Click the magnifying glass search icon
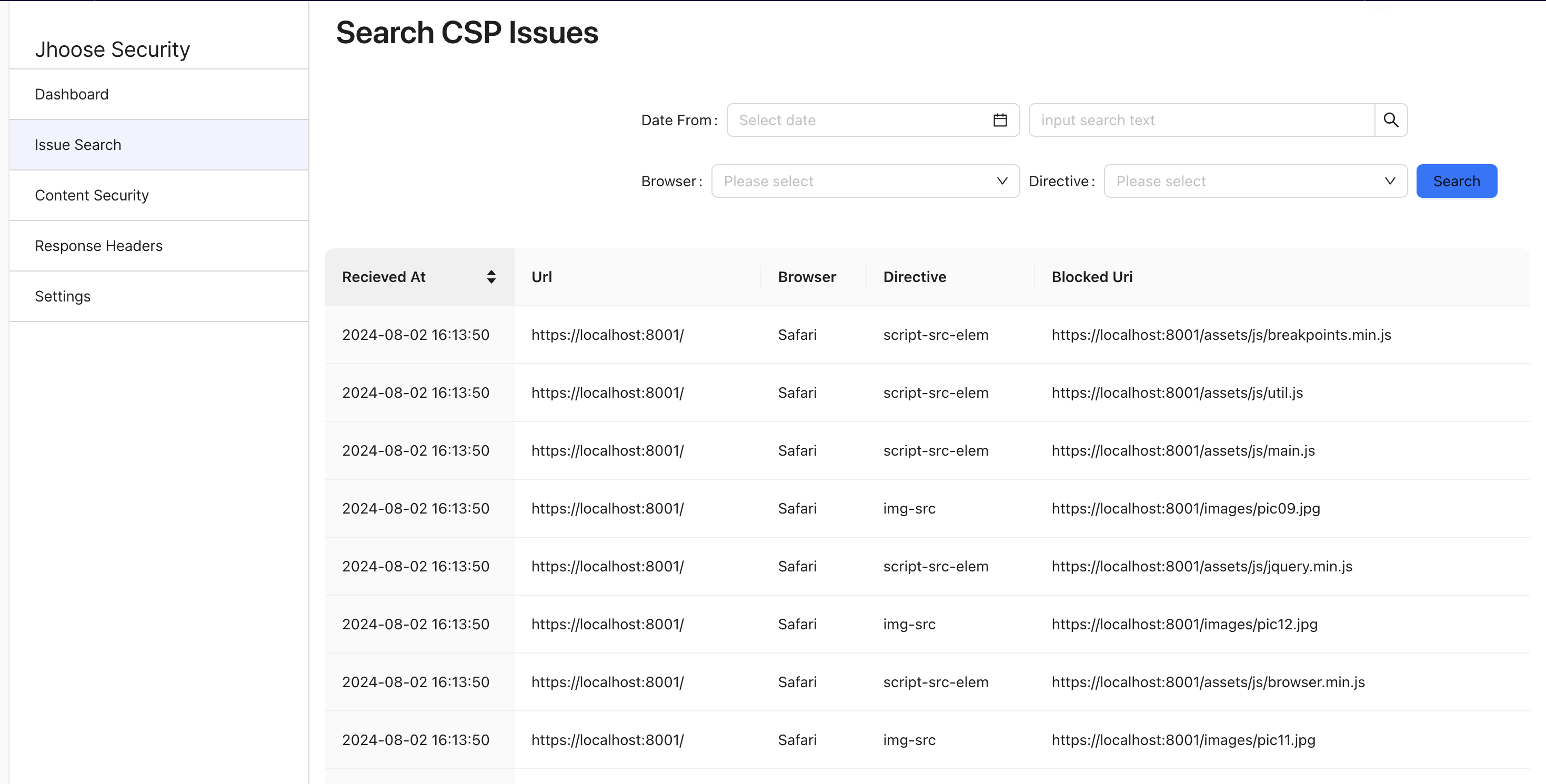Screen dimensions: 1546x784 (x=1391, y=120)
